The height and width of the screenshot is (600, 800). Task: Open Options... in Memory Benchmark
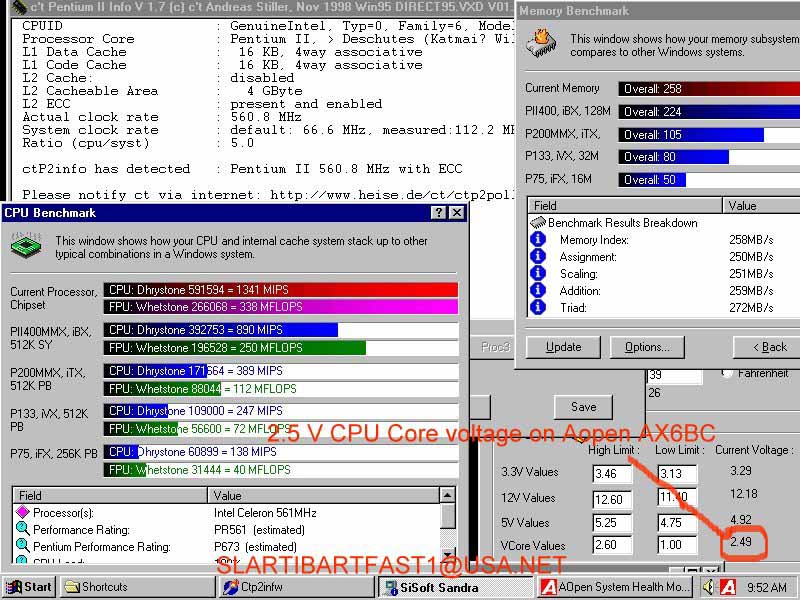click(x=647, y=347)
